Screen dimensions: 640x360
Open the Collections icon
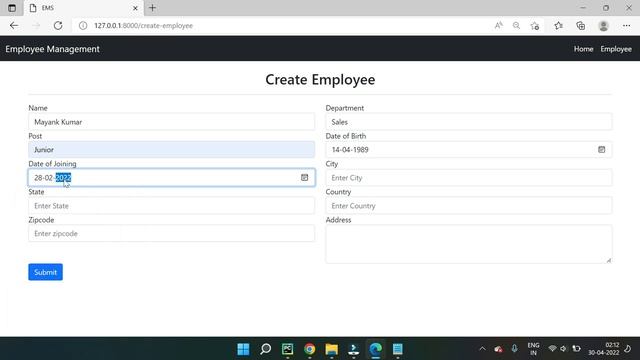click(x=580, y=25)
